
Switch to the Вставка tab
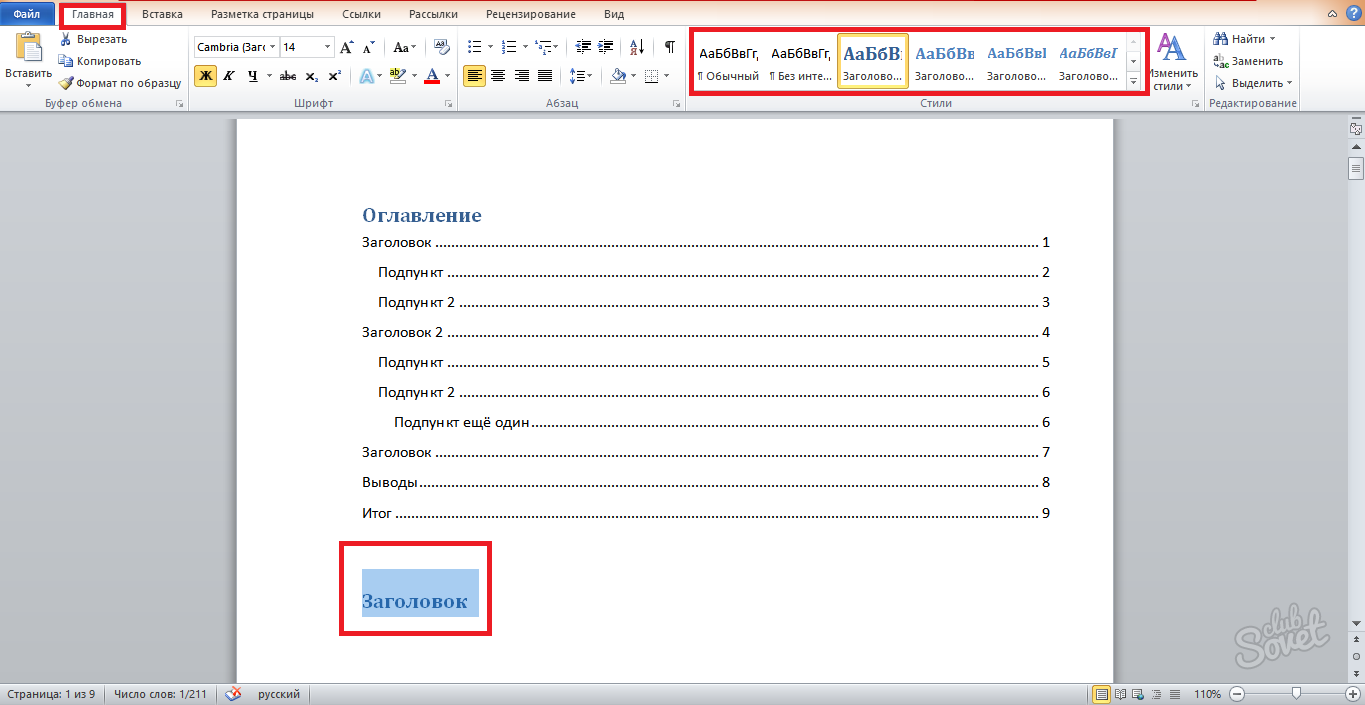pos(162,15)
